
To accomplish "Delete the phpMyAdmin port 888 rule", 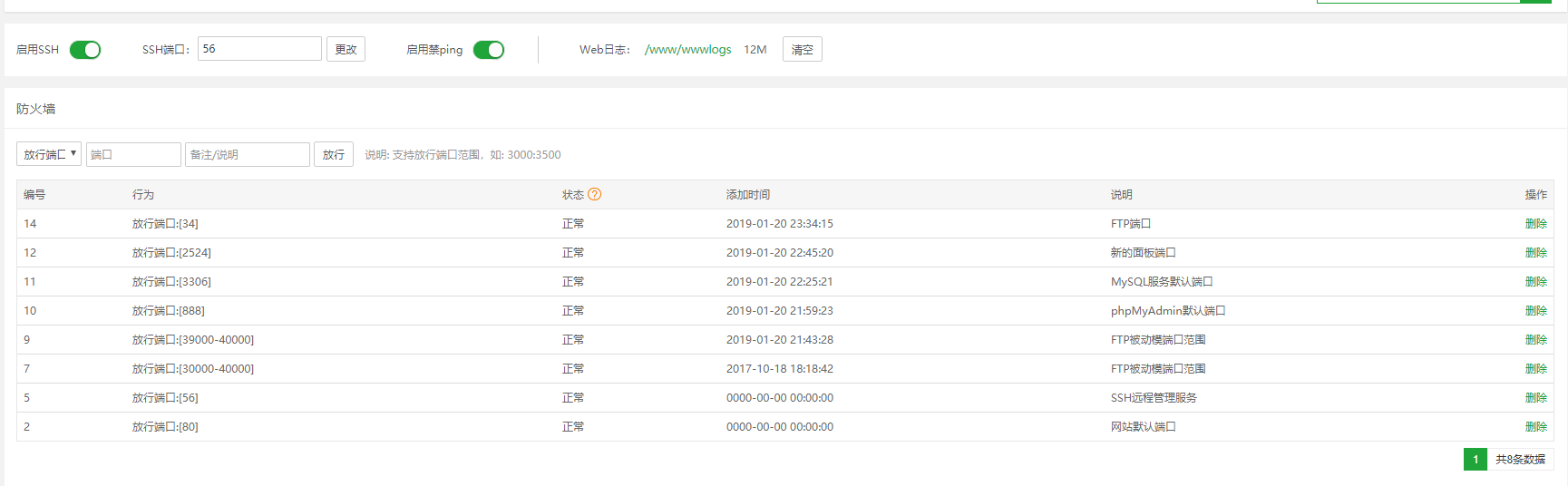I will tap(1536, 311).
